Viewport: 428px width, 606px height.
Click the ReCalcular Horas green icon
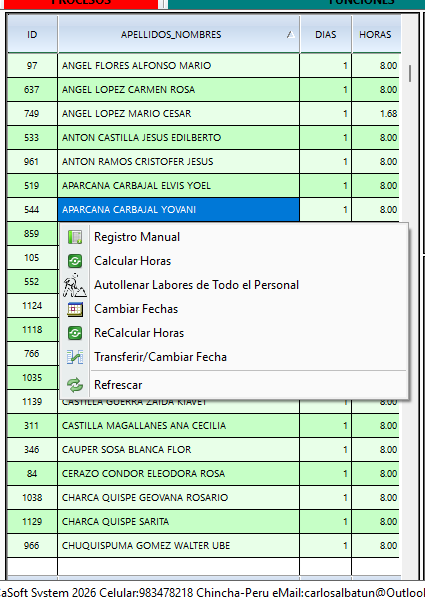tap(75, 333)
